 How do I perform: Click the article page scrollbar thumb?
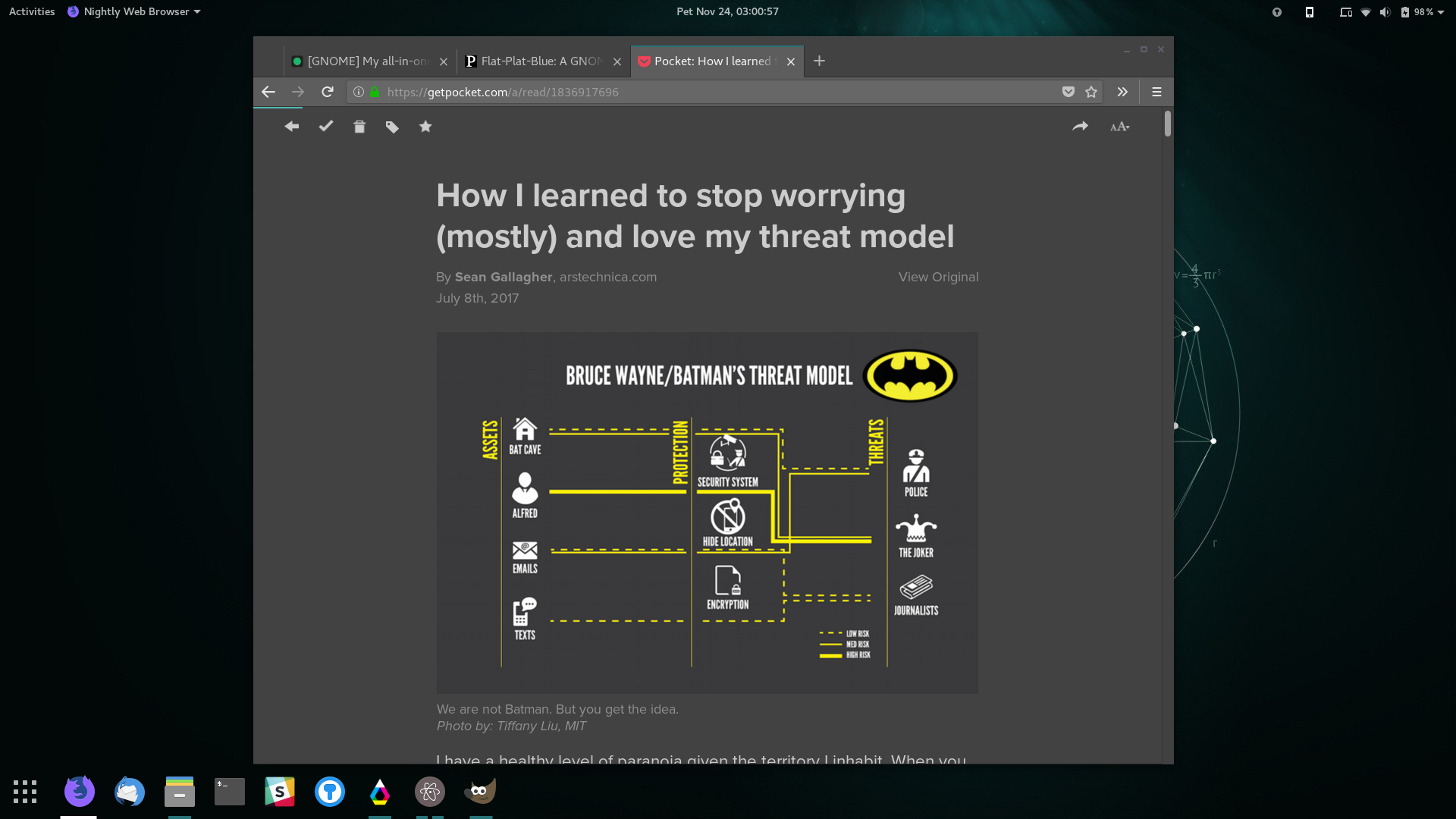[x=1167, y=124]
